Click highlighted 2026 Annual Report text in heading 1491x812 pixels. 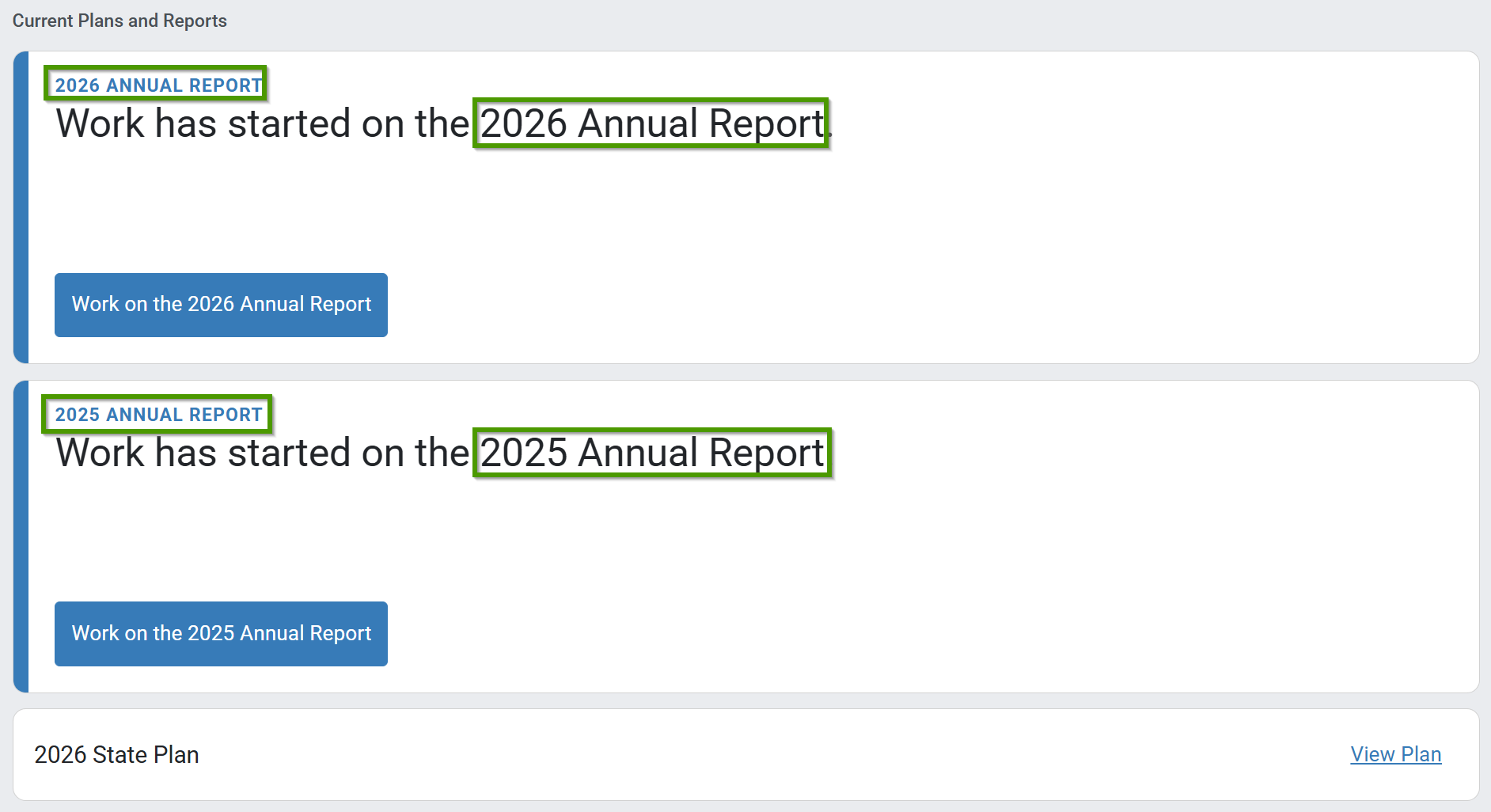(x=652, y=123)
